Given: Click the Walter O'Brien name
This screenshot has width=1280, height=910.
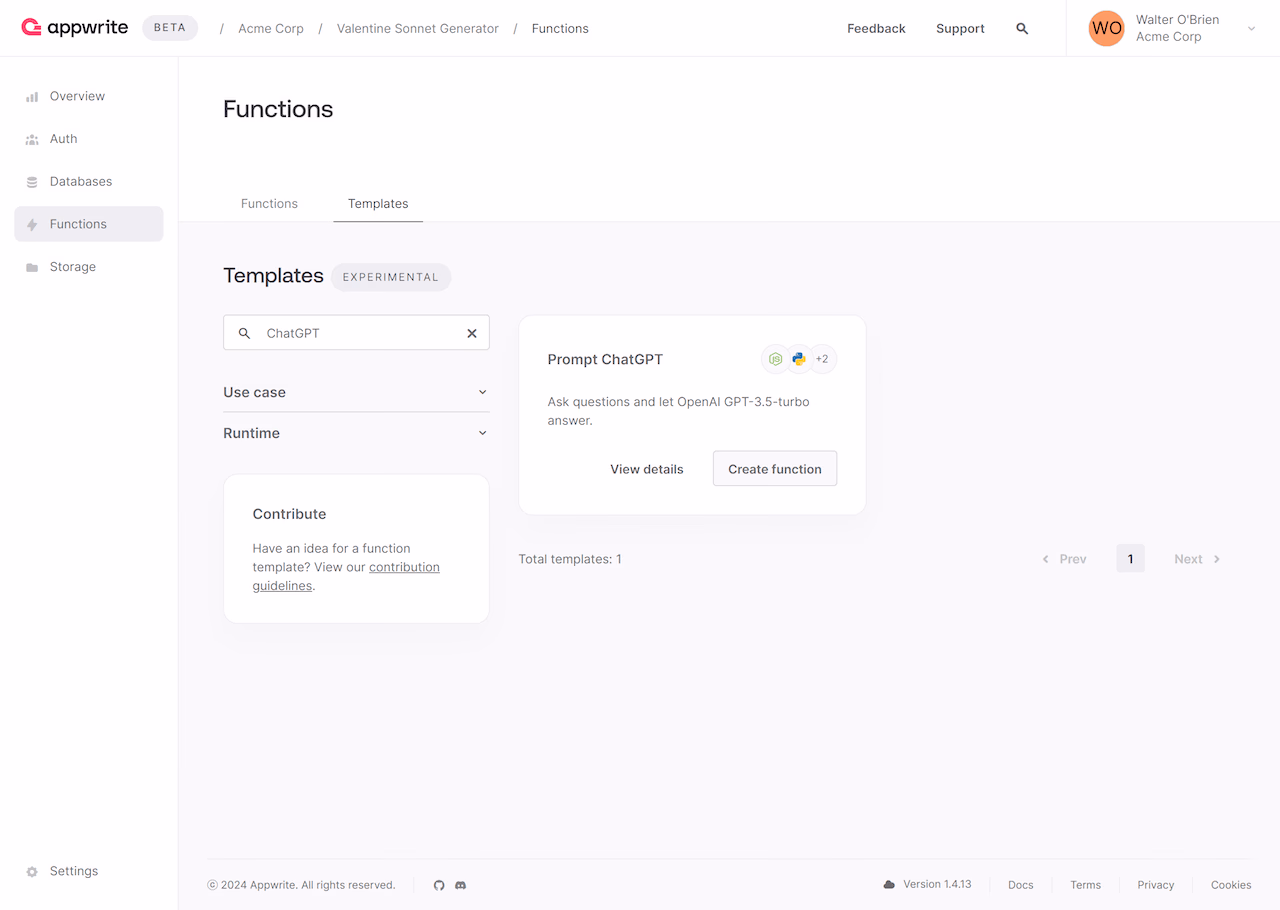Looking at the screenshot, I should tap(1177, 19).
